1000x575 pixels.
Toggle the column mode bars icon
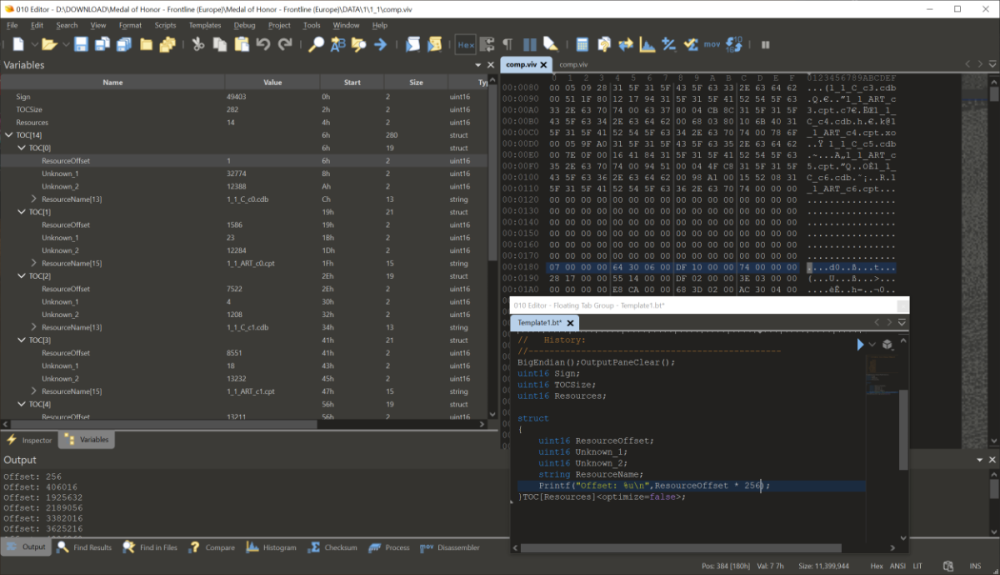click(529, 44)
